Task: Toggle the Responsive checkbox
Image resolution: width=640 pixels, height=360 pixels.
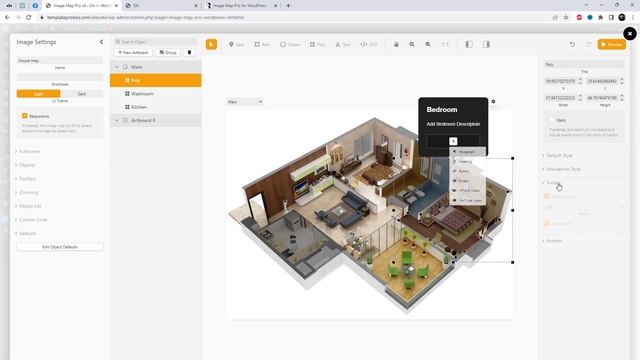Action: (25, 116)
